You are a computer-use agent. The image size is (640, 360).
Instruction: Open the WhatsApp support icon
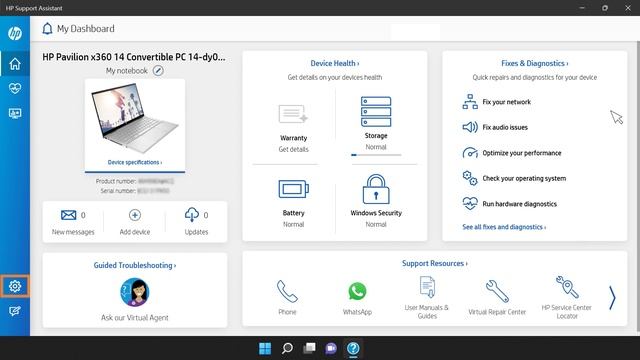click(357, 291)
